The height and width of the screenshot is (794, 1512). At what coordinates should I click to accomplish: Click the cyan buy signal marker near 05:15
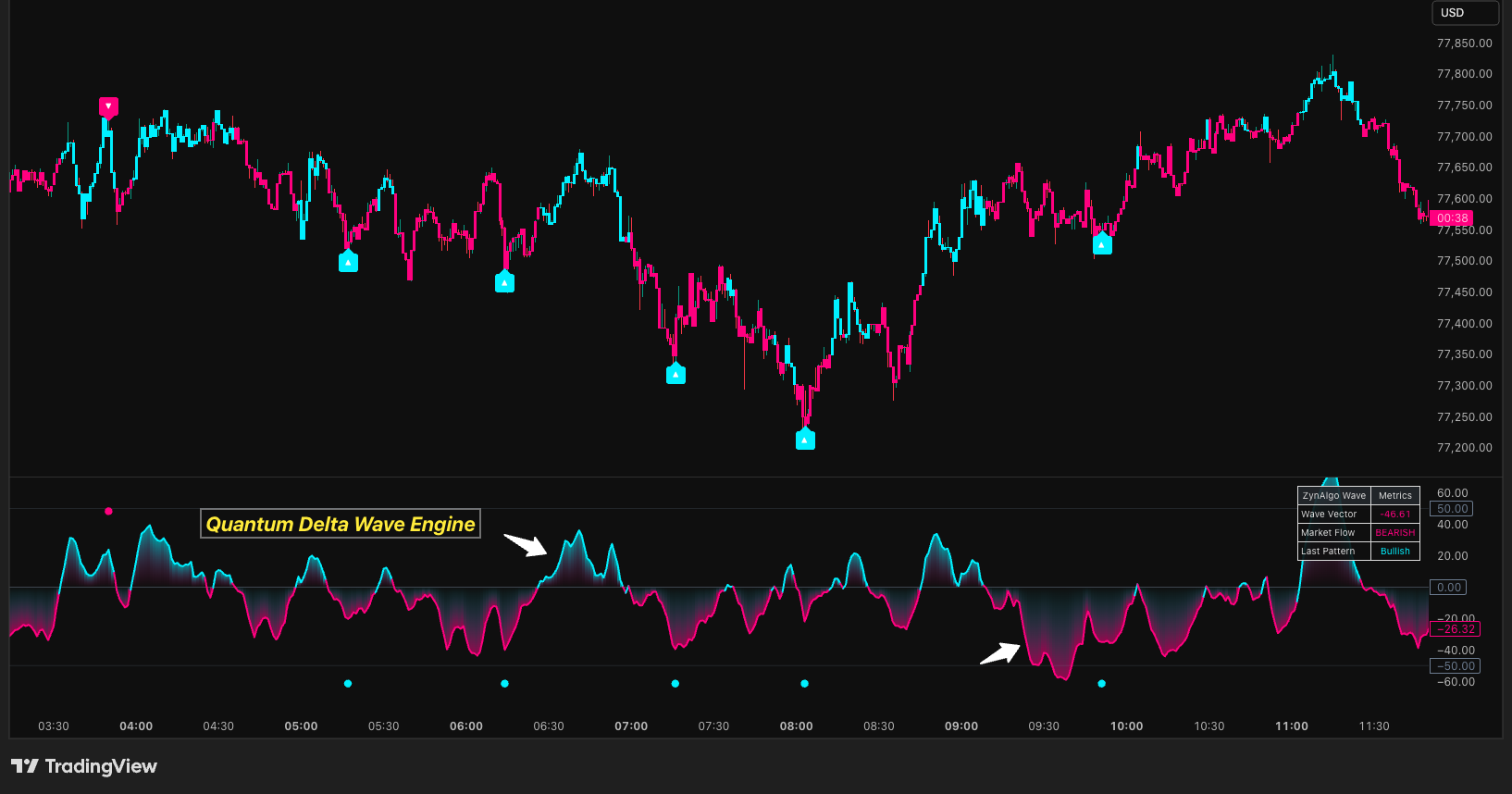(348, 262)
